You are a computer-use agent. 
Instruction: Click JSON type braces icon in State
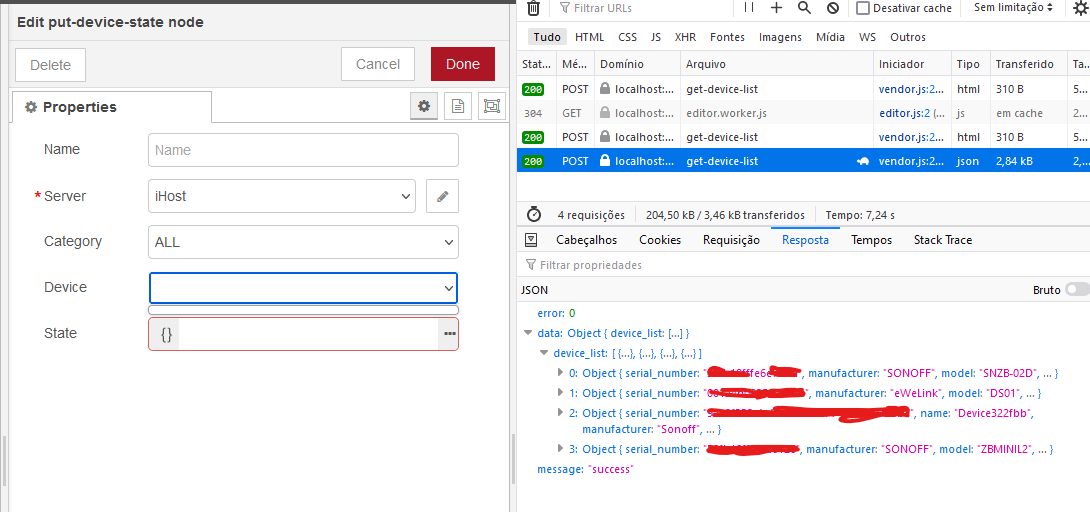pyautogui.click(x=166, y=334)
